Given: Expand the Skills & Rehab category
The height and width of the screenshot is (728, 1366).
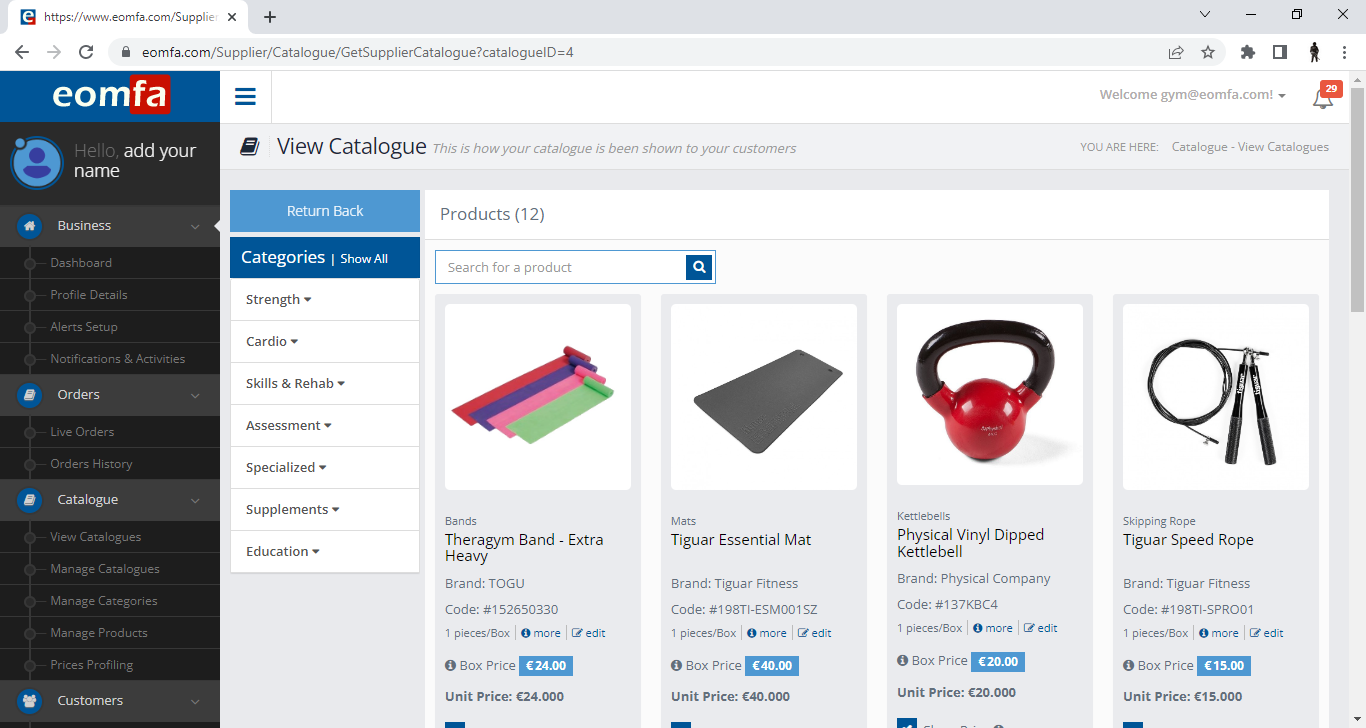Looking at the screenshot, I should (325, 383).
